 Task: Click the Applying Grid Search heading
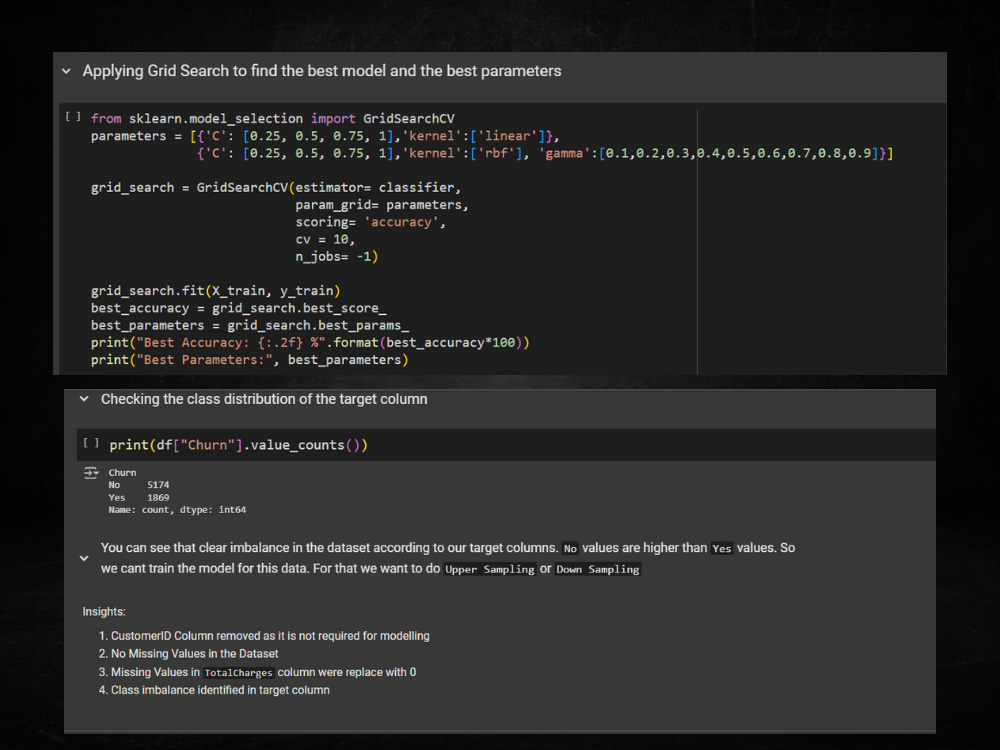pyautogui.click(x=321, y=71)
